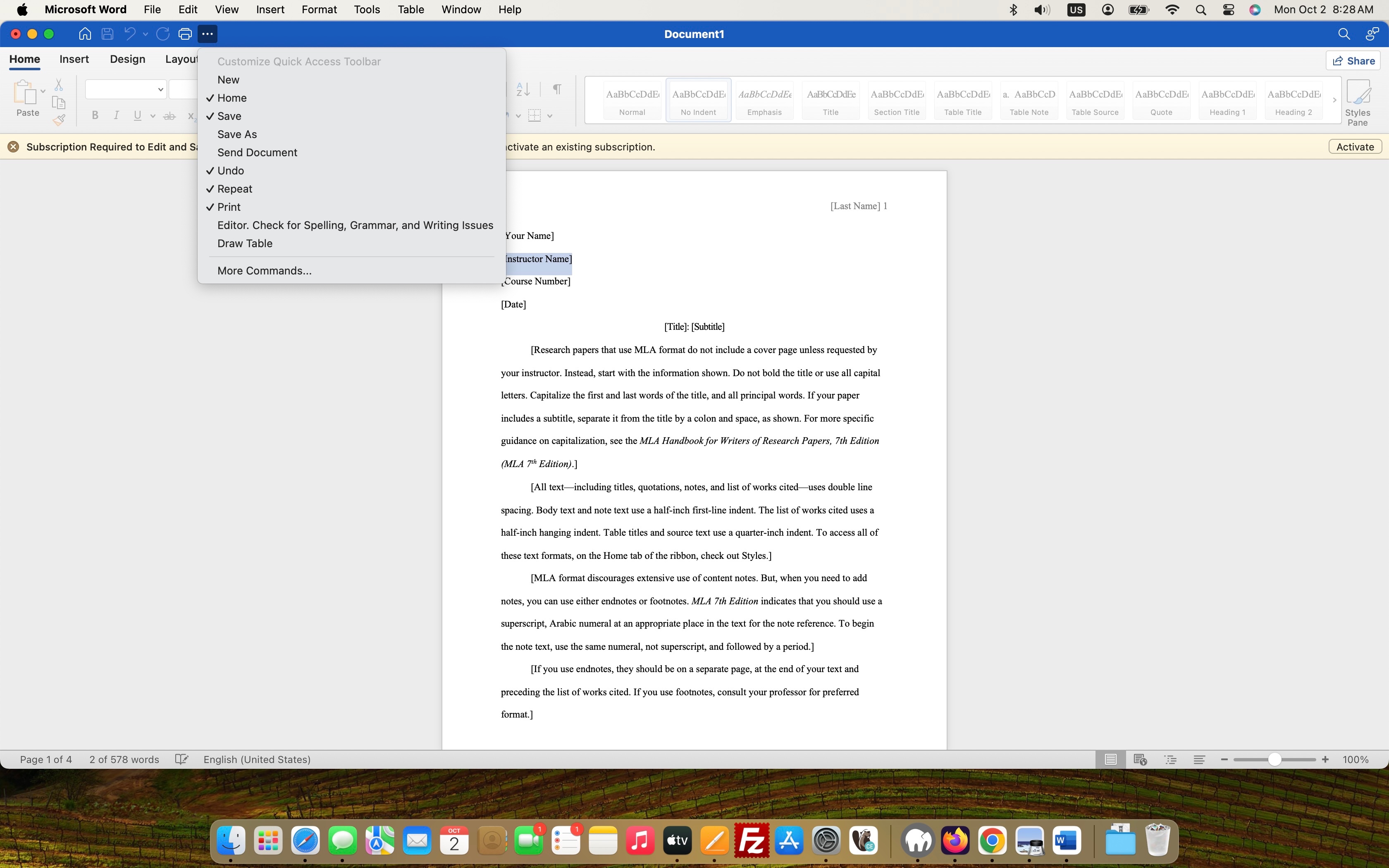Viewport: 1389px width, 868px height.
Task: Click the Share button
Action: point(1353,61)
